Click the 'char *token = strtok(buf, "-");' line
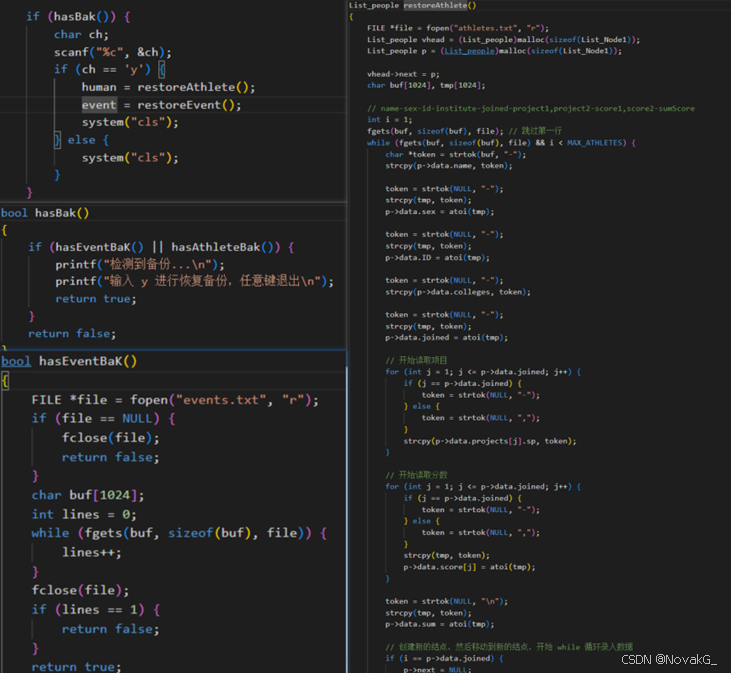 click(x=455, y=154)
